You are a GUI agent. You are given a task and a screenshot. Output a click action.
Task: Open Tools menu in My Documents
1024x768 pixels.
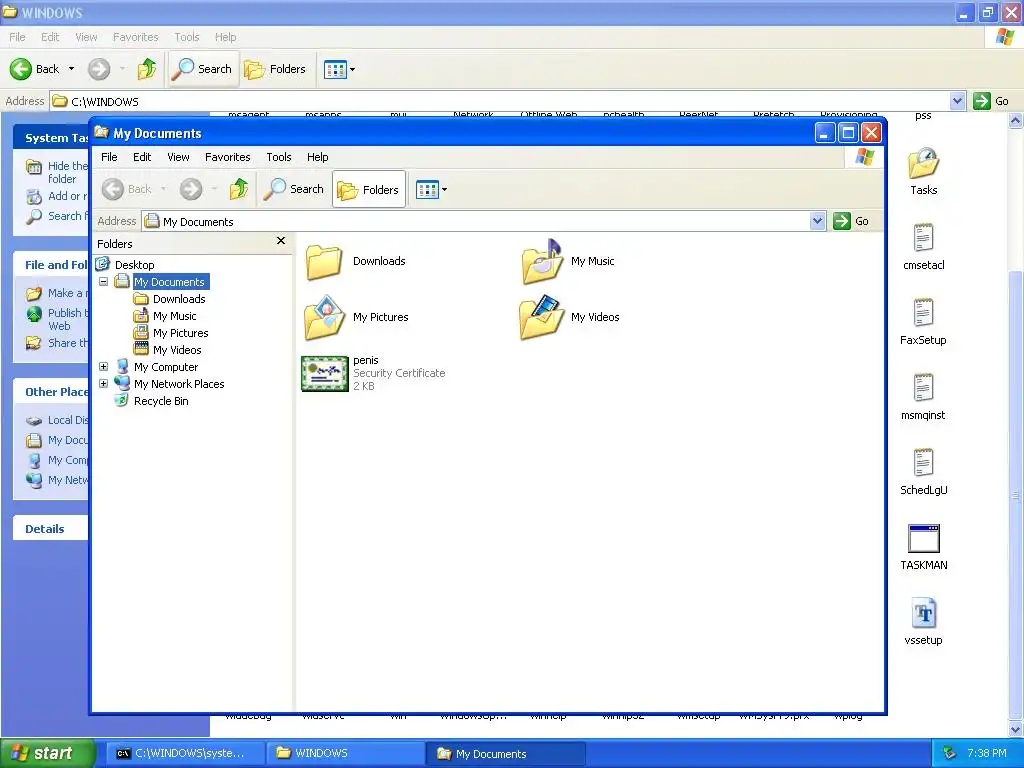click(278, 157)
